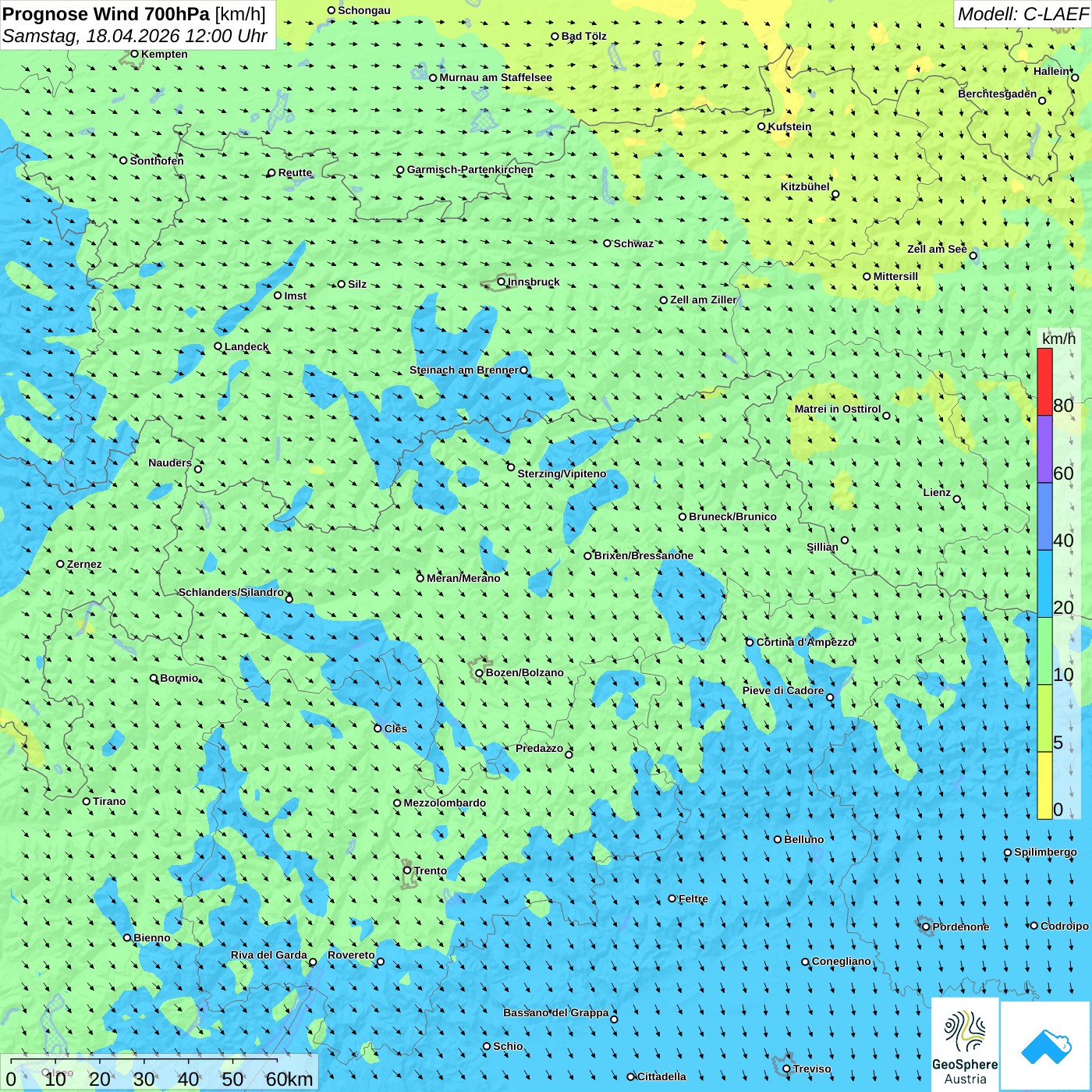Screen dimensions: 1092x1092
Task: Click the 'Schlanders/Silandro' label
Action: 231,592
